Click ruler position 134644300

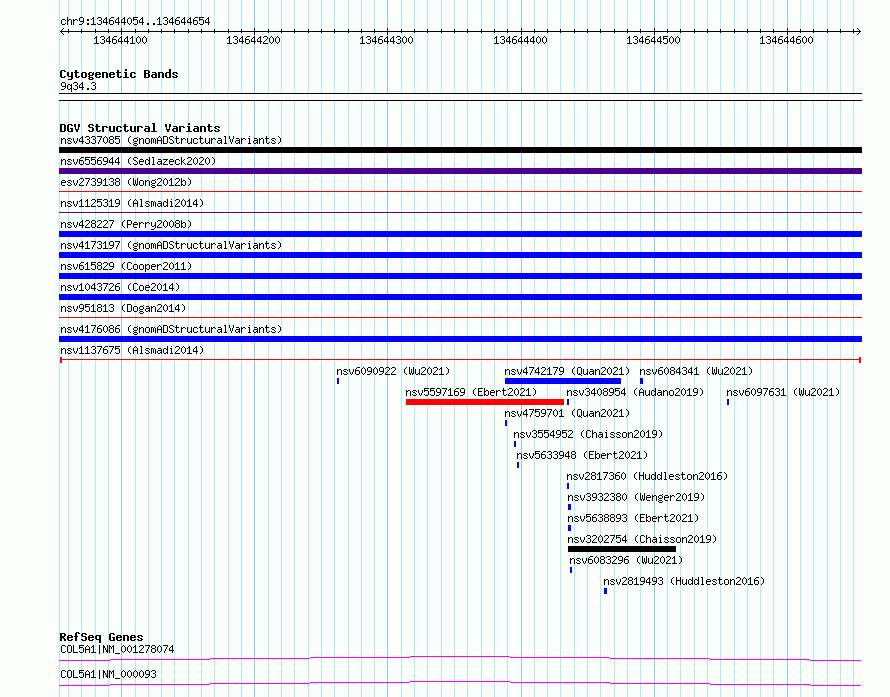point(387,40)
